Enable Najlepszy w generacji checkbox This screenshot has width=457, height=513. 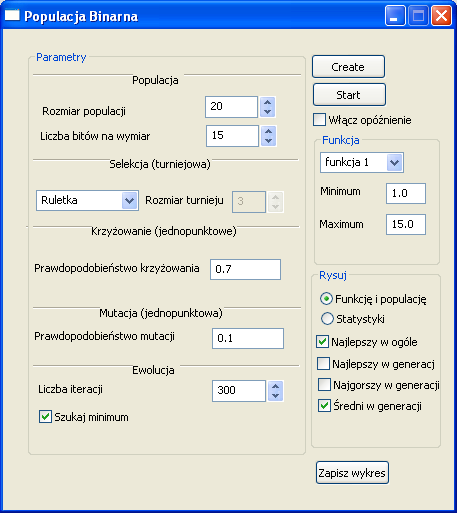[x=323, y=364]
